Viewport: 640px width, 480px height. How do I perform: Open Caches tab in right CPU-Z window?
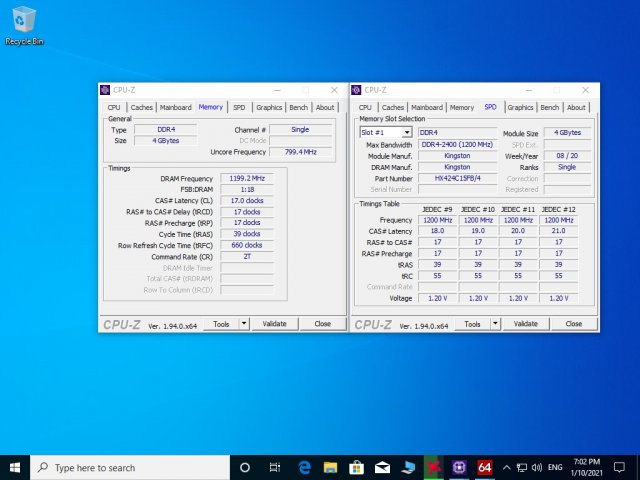393,107
